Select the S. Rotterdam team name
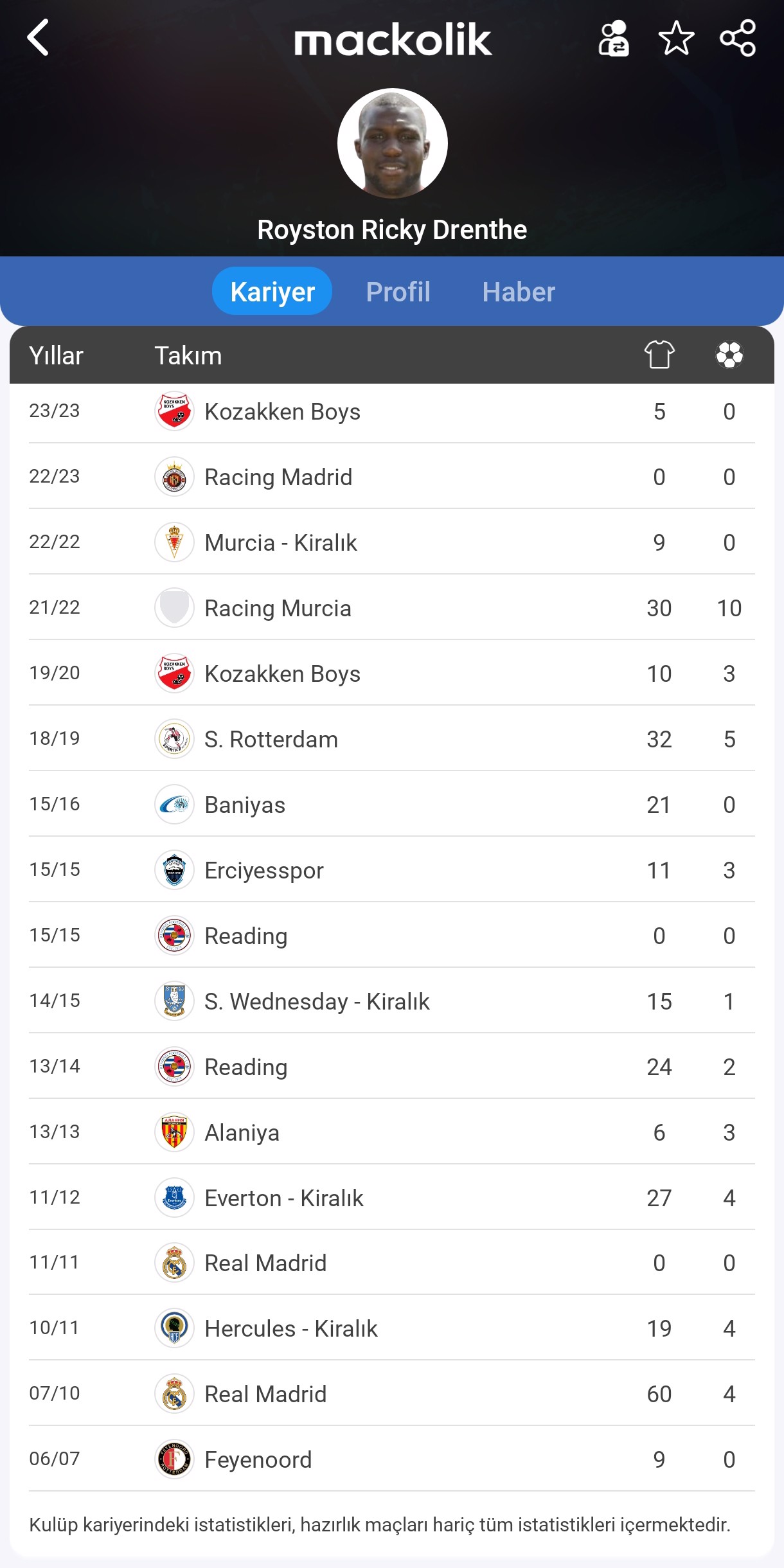 click(x=271, y=739)
